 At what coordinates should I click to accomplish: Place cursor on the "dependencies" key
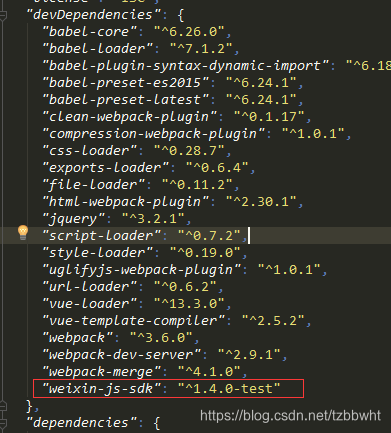pyautogui.click(x=81, y=423)
